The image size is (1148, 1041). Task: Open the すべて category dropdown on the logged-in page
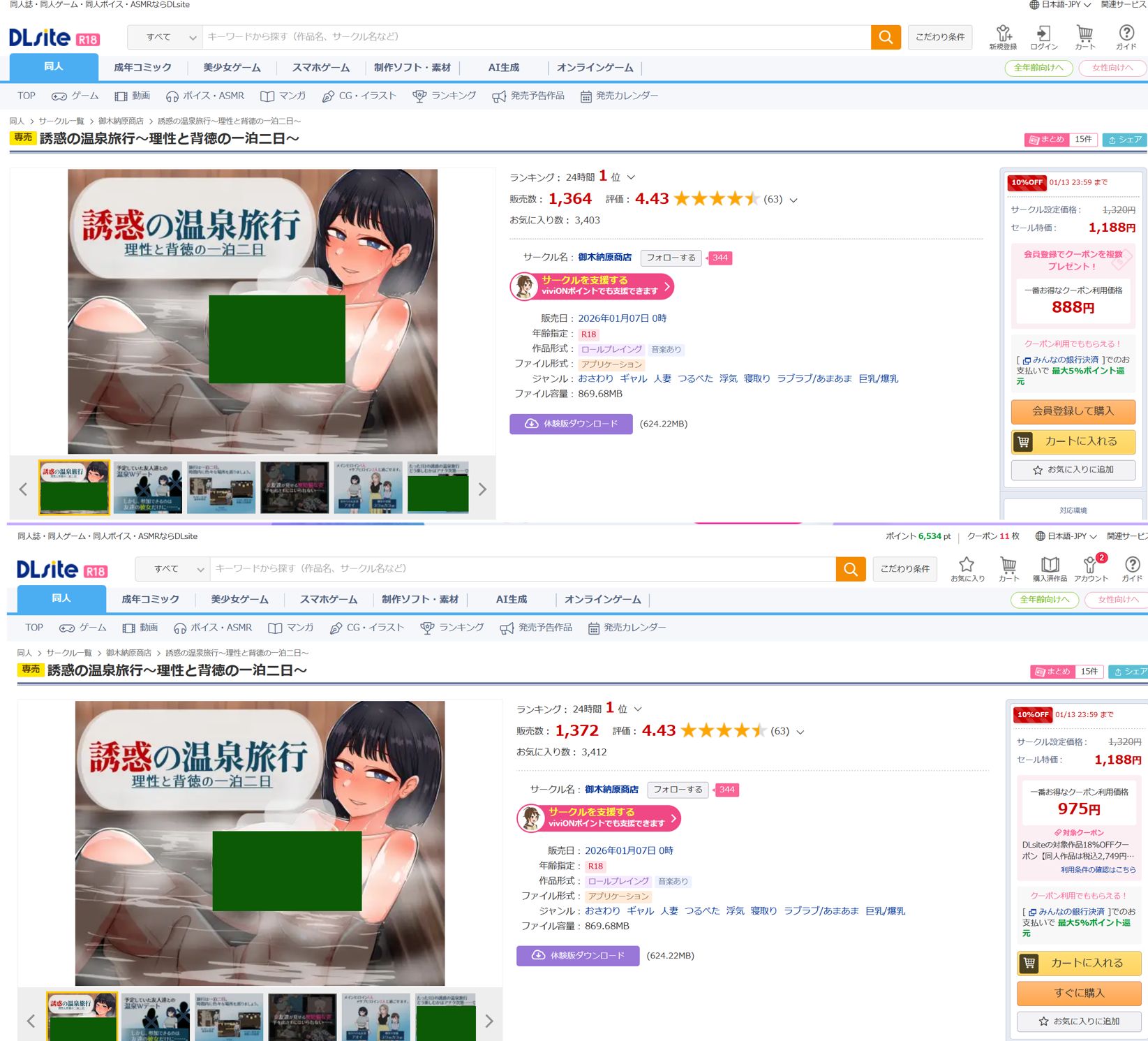click(x=172, y=569)
